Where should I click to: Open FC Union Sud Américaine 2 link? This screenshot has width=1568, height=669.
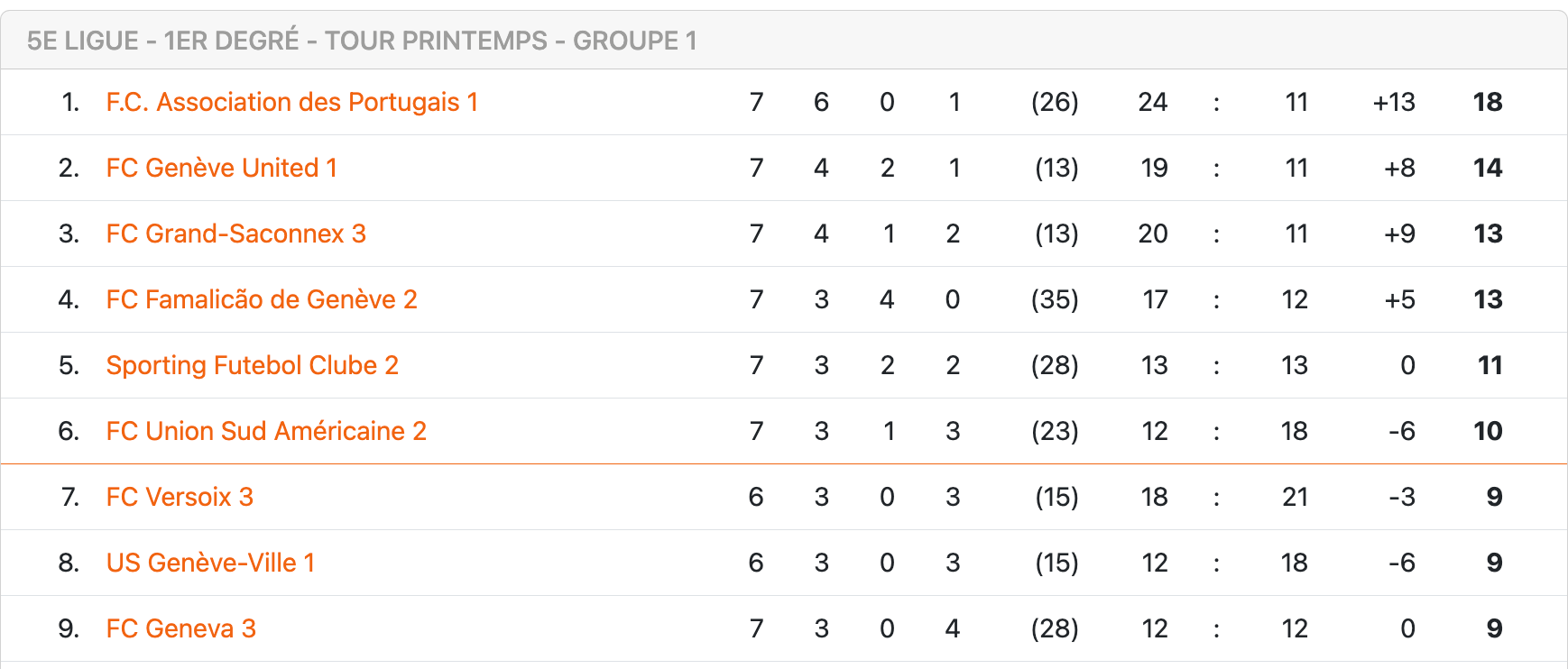click(266, 431)
